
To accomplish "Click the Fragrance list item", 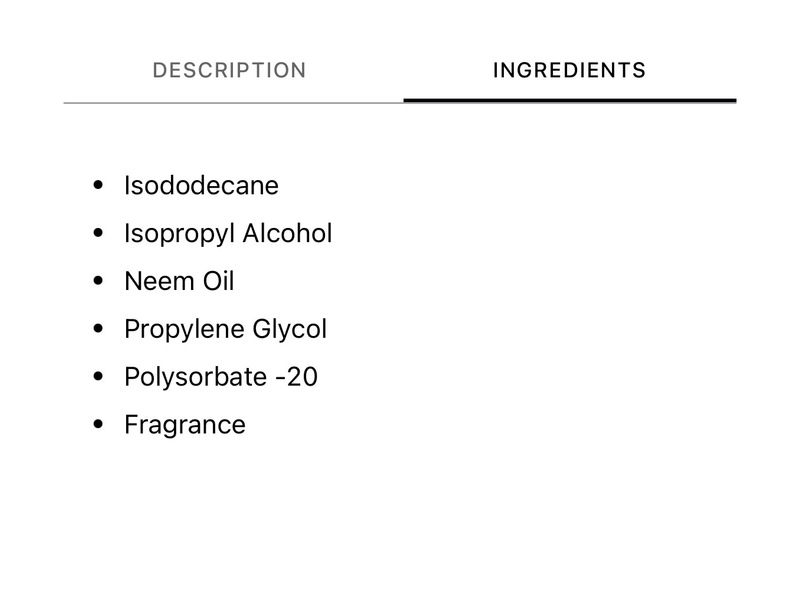I will click(x=185, y=425).
